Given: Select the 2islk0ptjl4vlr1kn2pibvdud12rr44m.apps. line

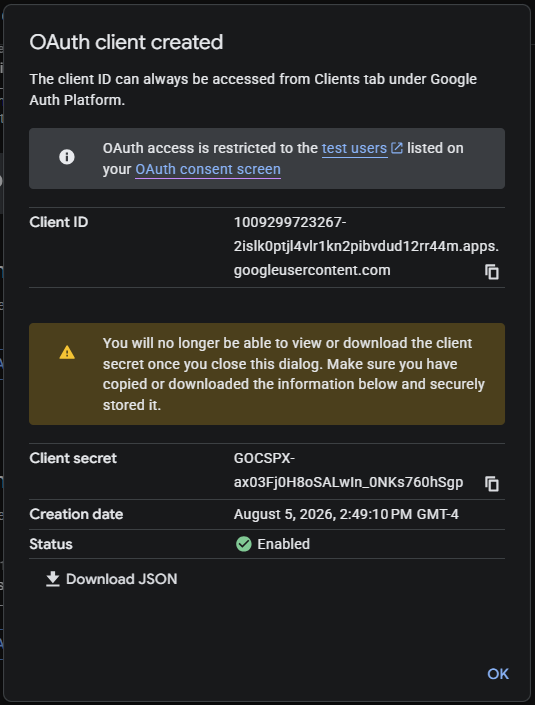Looking at the screenshot, I should (366, 246).
